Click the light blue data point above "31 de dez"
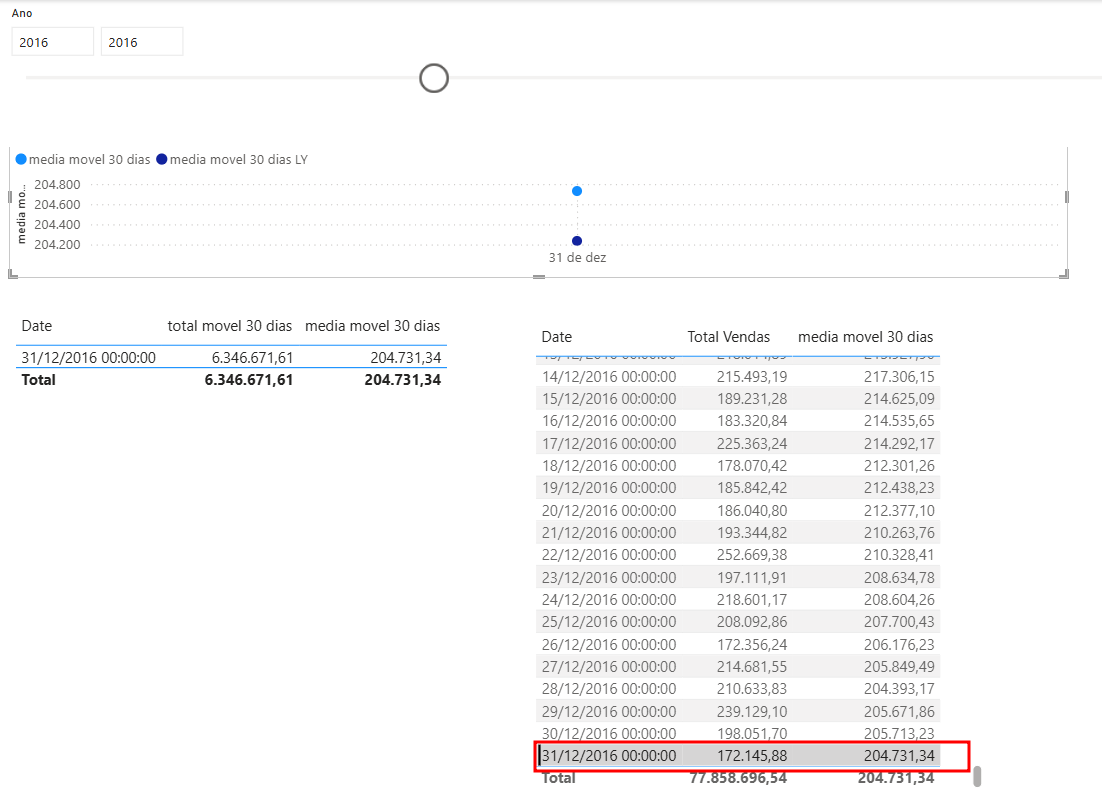This screenshot has width=1102, height=793. (576, 191)
